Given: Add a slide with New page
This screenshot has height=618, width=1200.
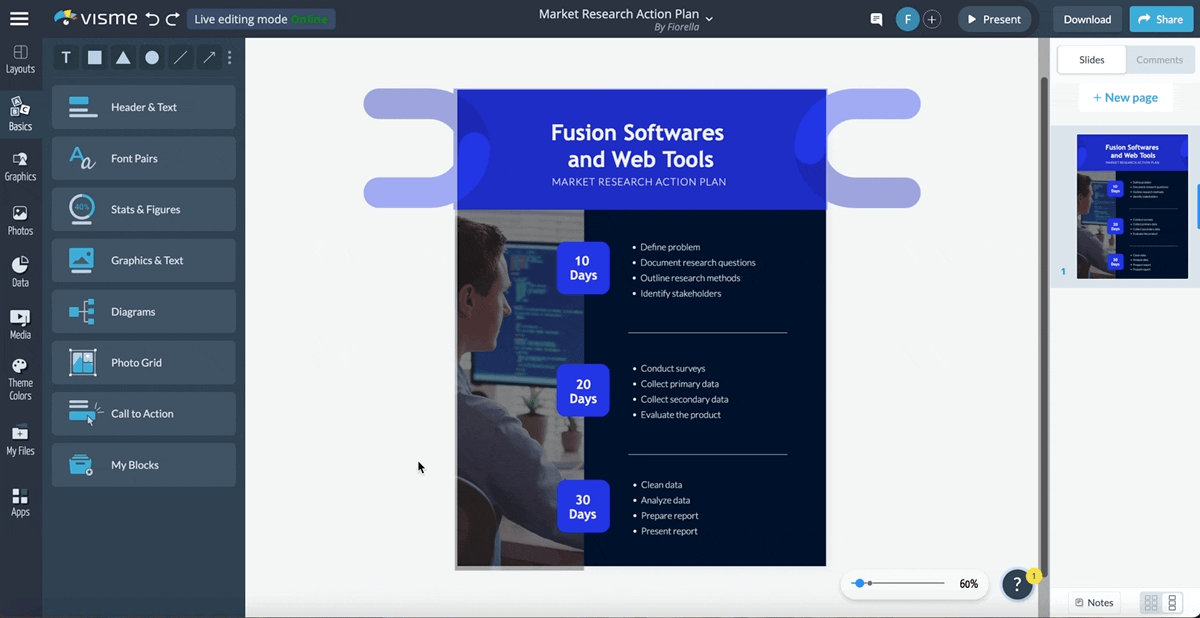Looking at the screenshot, I should click(1125, 98).
